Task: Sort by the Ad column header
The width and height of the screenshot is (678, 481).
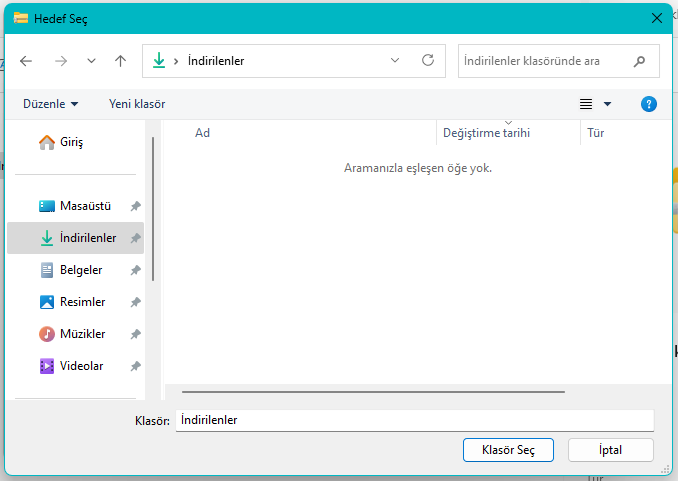Action: pos(202,133)
